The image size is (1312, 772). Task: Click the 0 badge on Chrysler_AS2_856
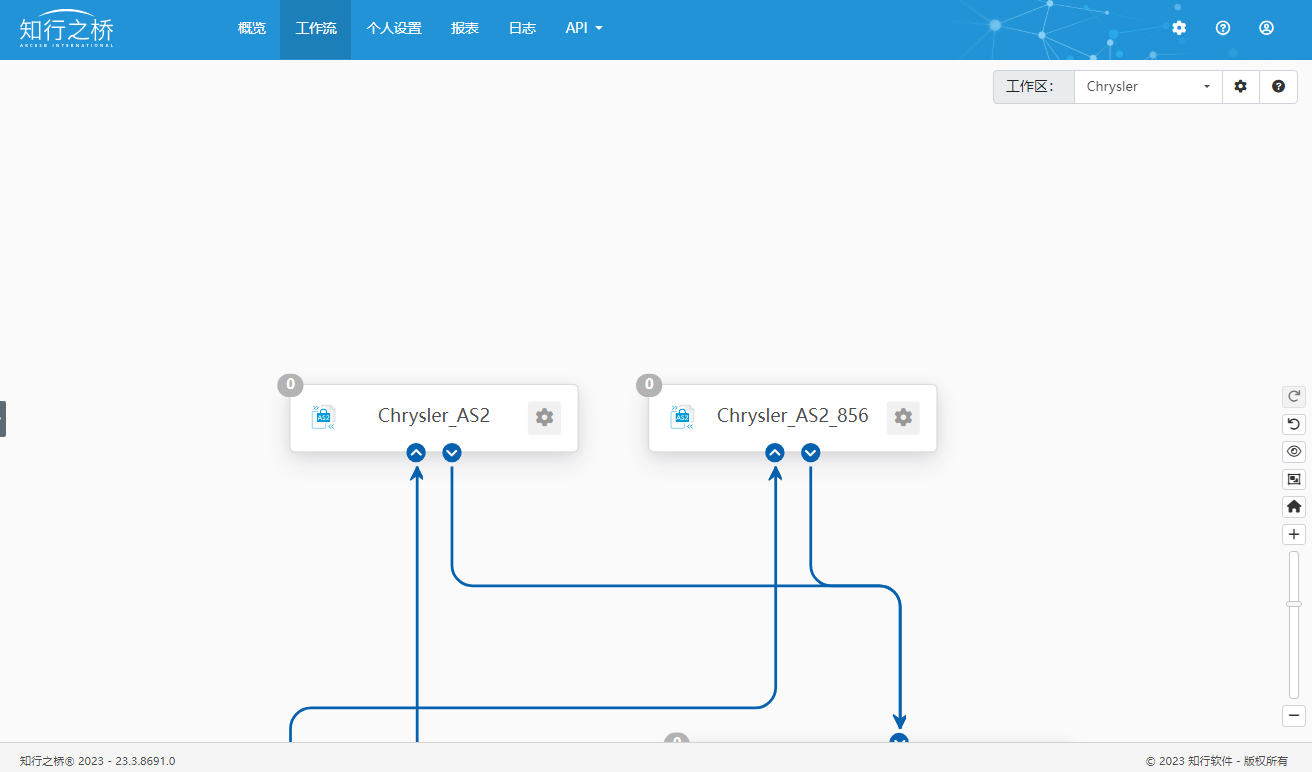point(649,384)
